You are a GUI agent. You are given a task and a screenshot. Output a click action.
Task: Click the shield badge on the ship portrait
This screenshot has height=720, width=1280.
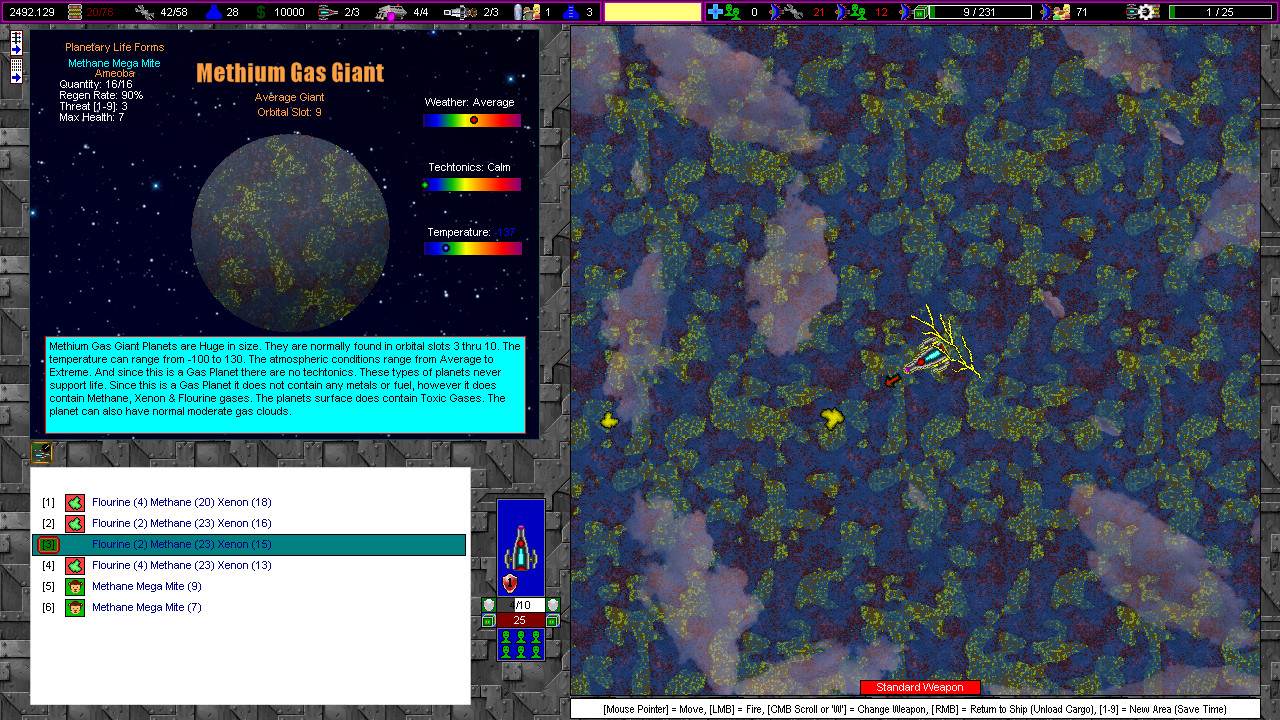click(512, 584)
